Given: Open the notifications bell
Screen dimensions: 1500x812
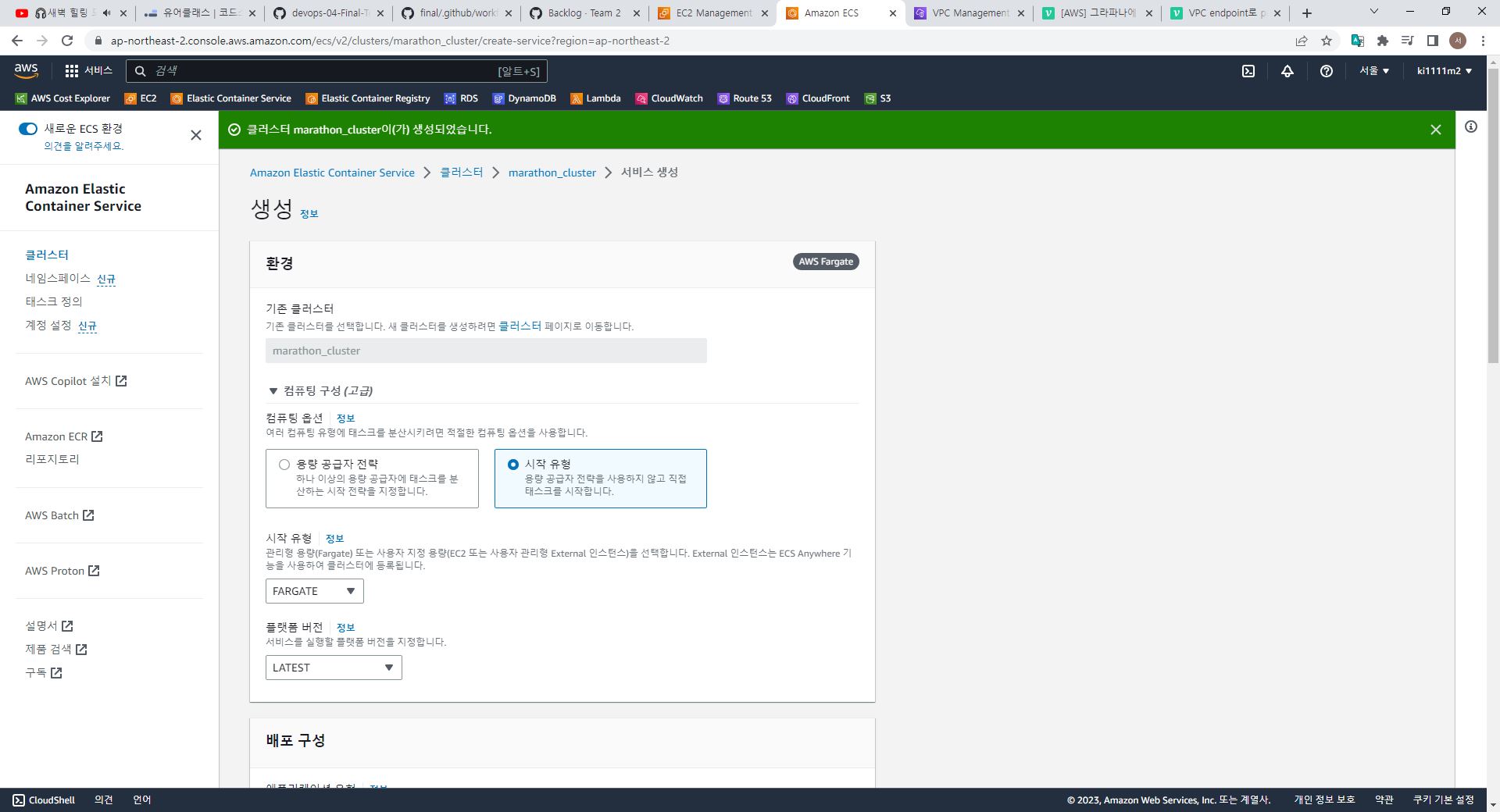Looking at the screenshot, I should (x=1287, y=71).
